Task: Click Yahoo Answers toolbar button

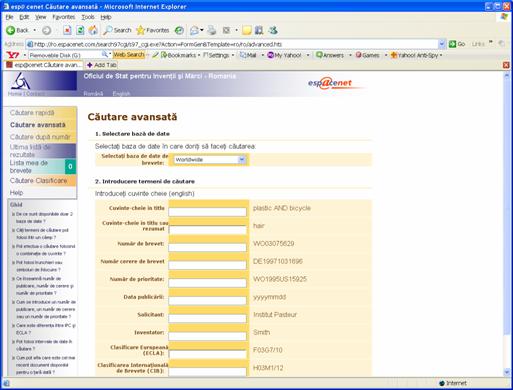Action: [x=330, y=55]
